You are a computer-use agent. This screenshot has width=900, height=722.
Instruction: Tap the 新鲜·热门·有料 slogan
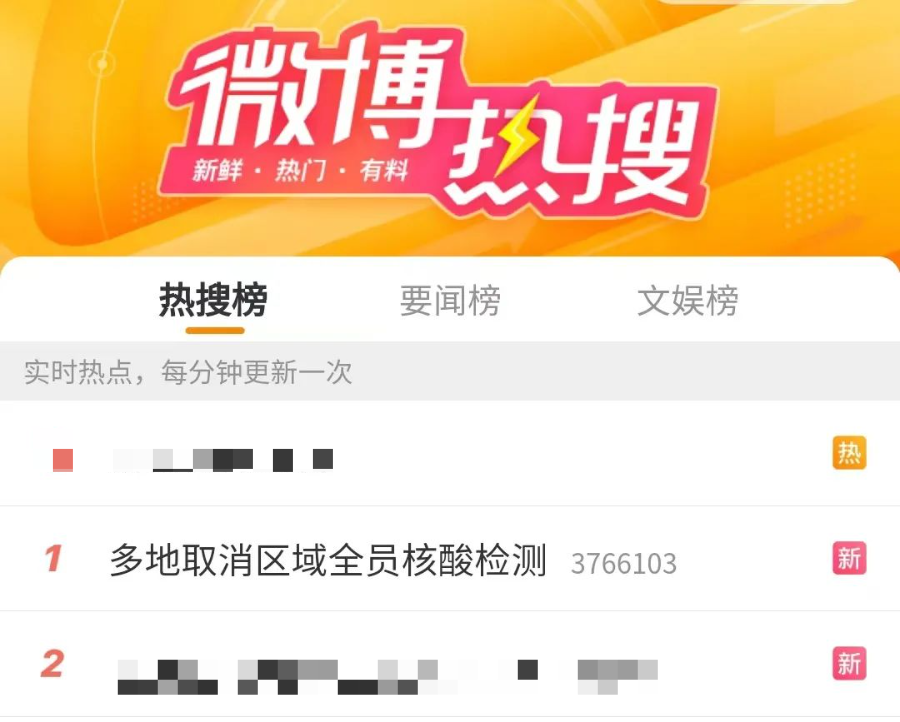300,170
